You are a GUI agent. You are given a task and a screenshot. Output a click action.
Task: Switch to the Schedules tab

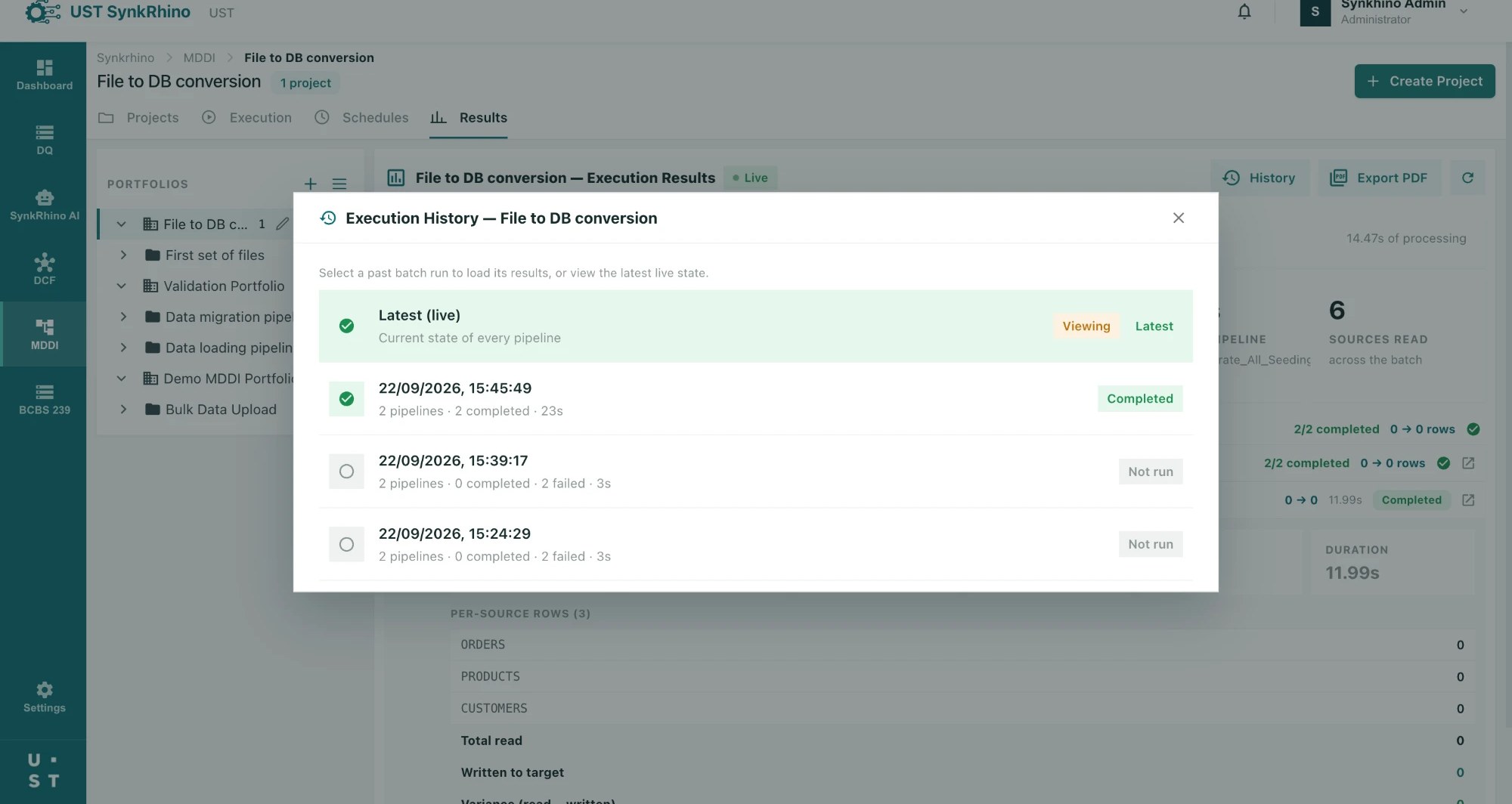pos(361,117)
